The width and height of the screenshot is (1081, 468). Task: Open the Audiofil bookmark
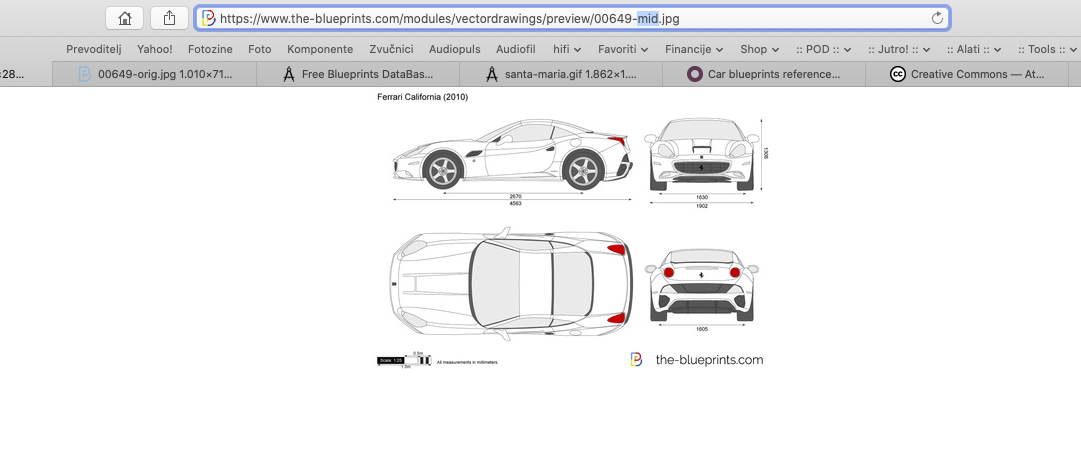[x=516, y=50]
